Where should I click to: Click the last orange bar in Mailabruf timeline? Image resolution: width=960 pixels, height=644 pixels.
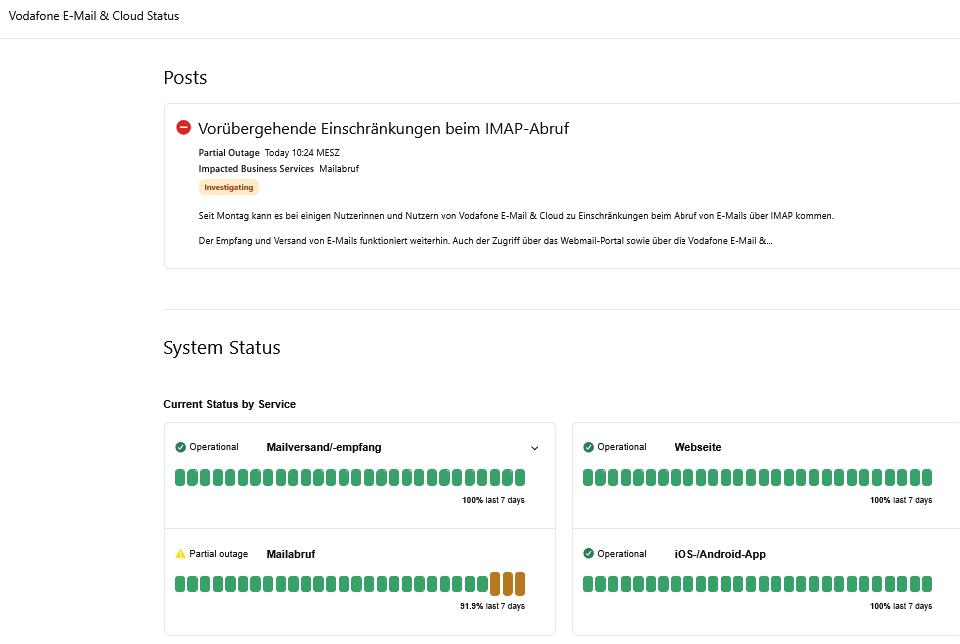(x=520, y=584)
